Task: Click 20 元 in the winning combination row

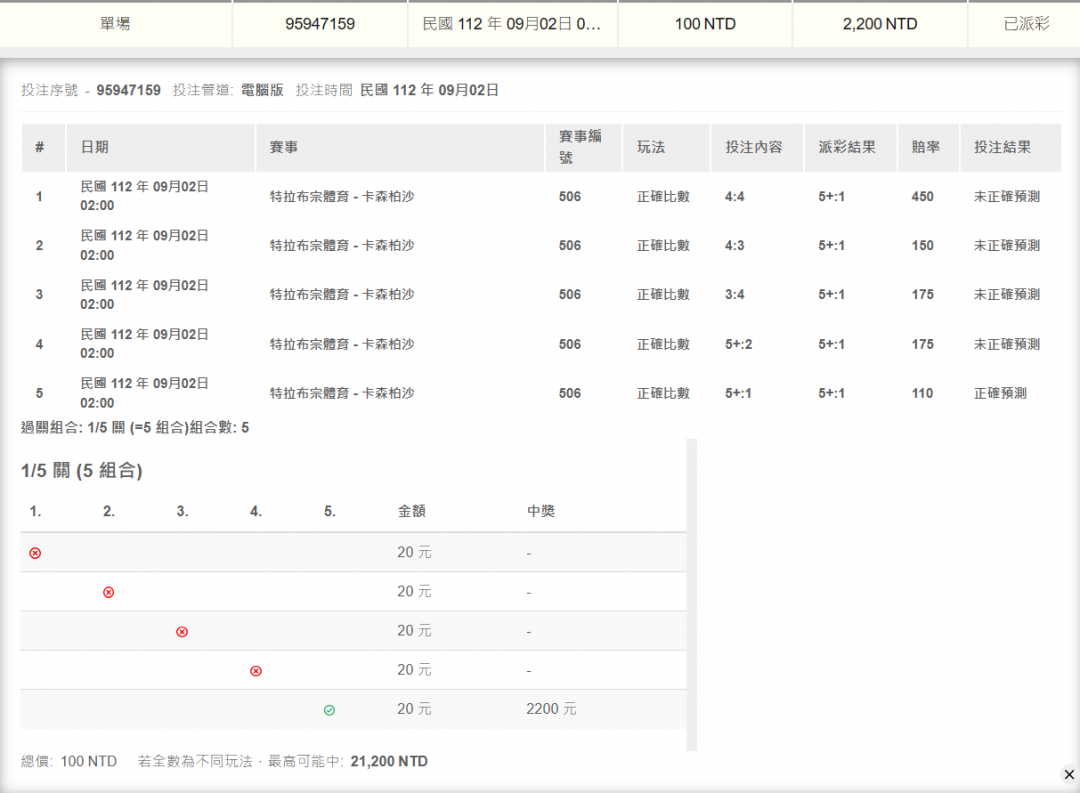Action: pyautogui.click(x=414, y=710)
